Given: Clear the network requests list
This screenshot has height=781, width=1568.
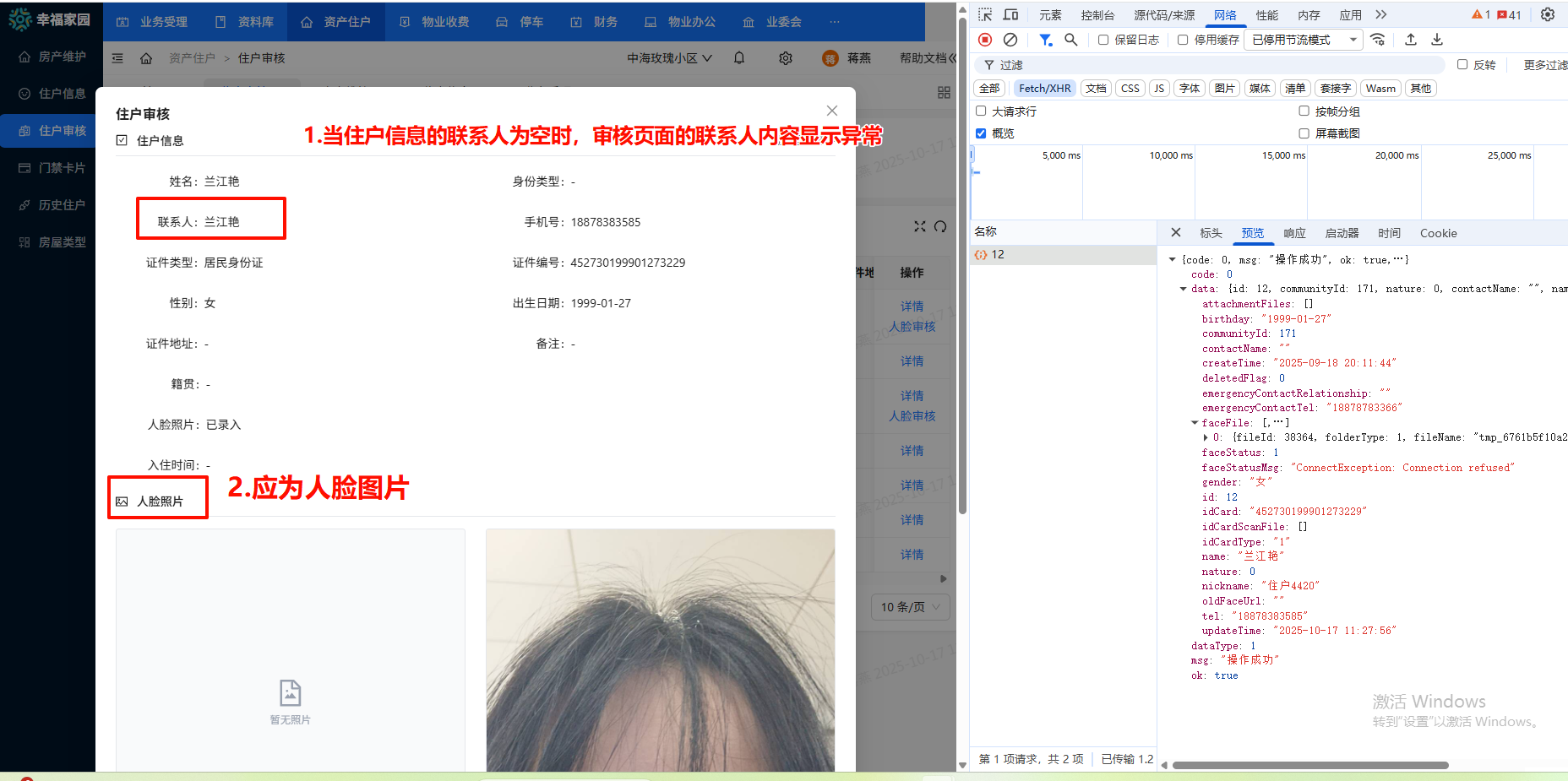Looking at the screenshot, I should (1010, 40).
